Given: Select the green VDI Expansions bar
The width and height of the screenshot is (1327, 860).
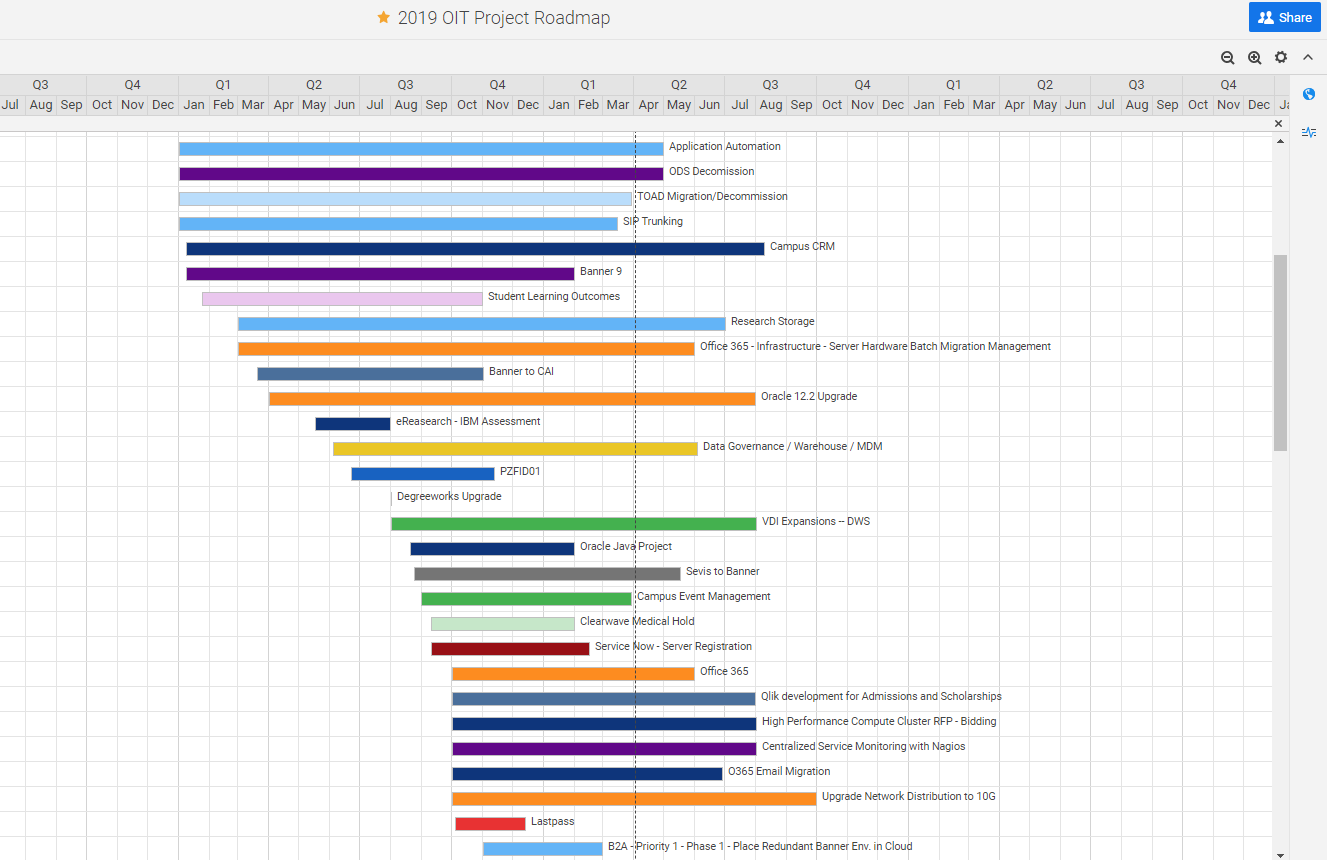Looking at the screenshot, I should point(574,524).
